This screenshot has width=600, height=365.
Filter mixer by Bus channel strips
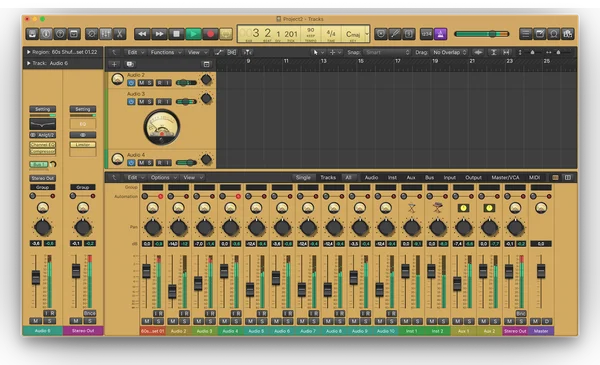click(x=429, y=178)
